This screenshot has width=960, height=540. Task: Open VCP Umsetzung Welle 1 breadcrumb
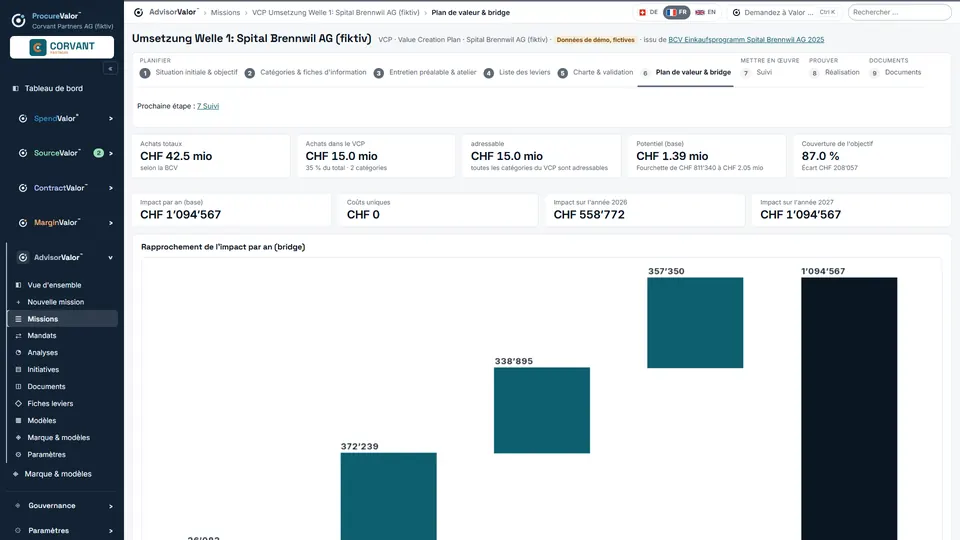336,12
